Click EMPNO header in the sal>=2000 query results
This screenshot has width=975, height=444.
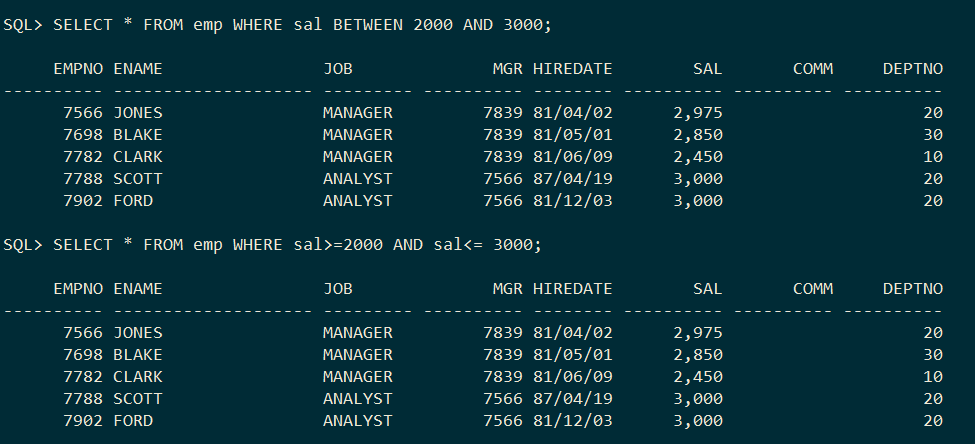(78, 289)
